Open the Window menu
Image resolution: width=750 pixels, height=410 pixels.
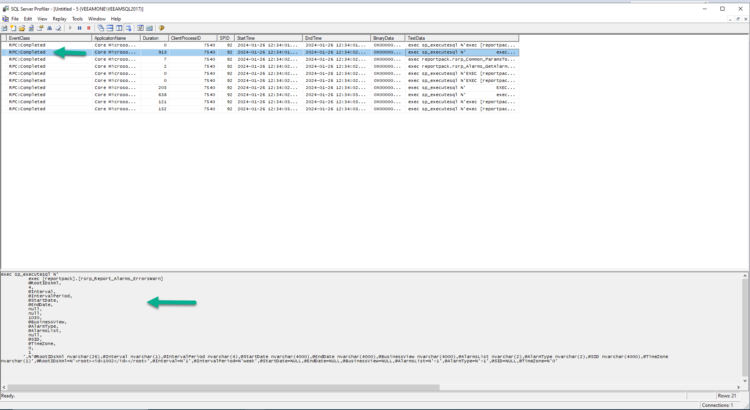[x=97, y=18]
